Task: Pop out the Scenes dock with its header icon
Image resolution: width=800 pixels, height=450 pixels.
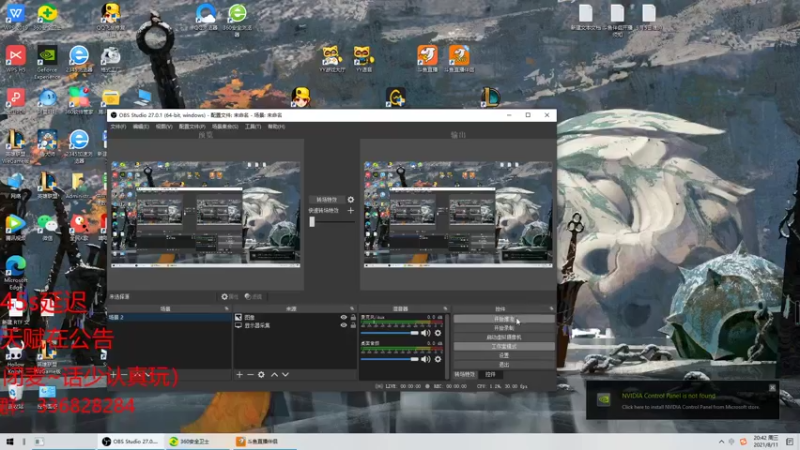Action: click(227, 309)
